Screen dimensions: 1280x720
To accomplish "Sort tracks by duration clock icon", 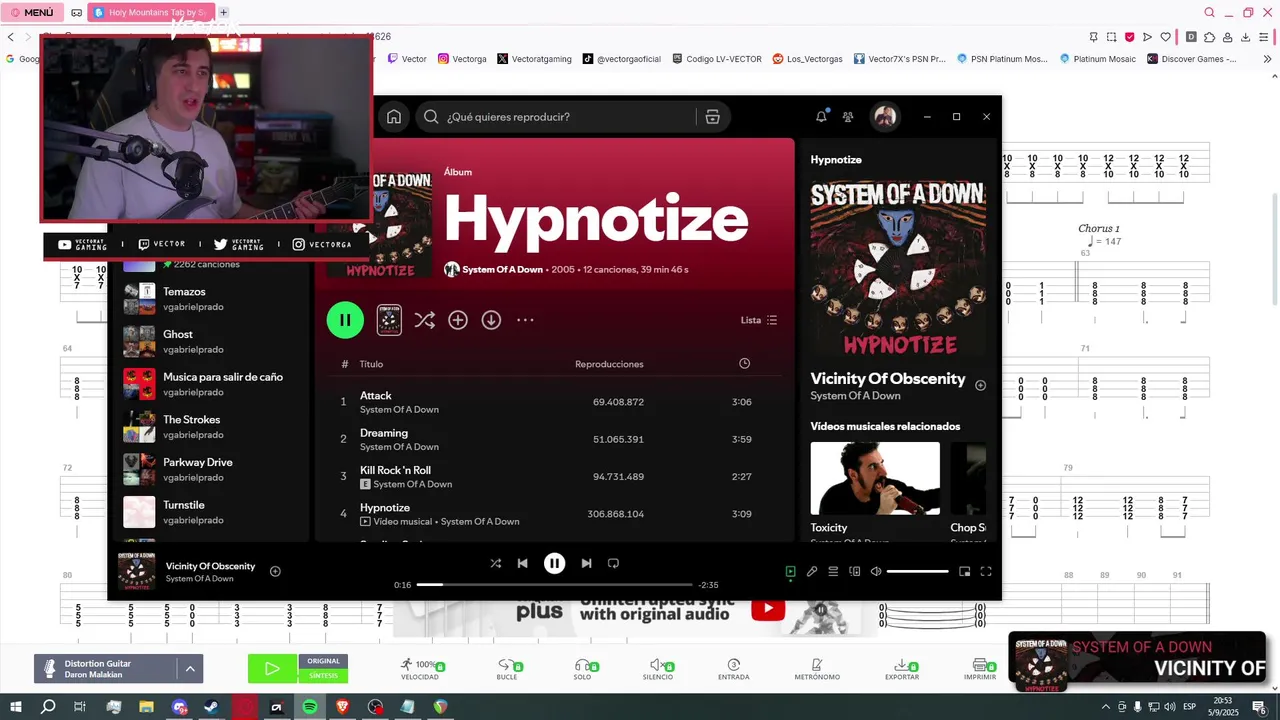I will 744,364.
